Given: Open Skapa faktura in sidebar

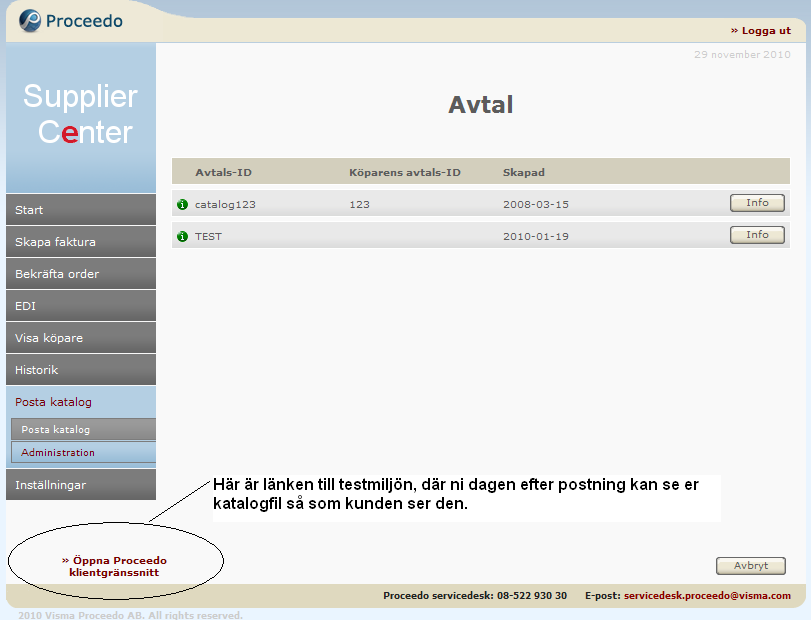Looking at the screenshot, I should click(x=81, y=242).
